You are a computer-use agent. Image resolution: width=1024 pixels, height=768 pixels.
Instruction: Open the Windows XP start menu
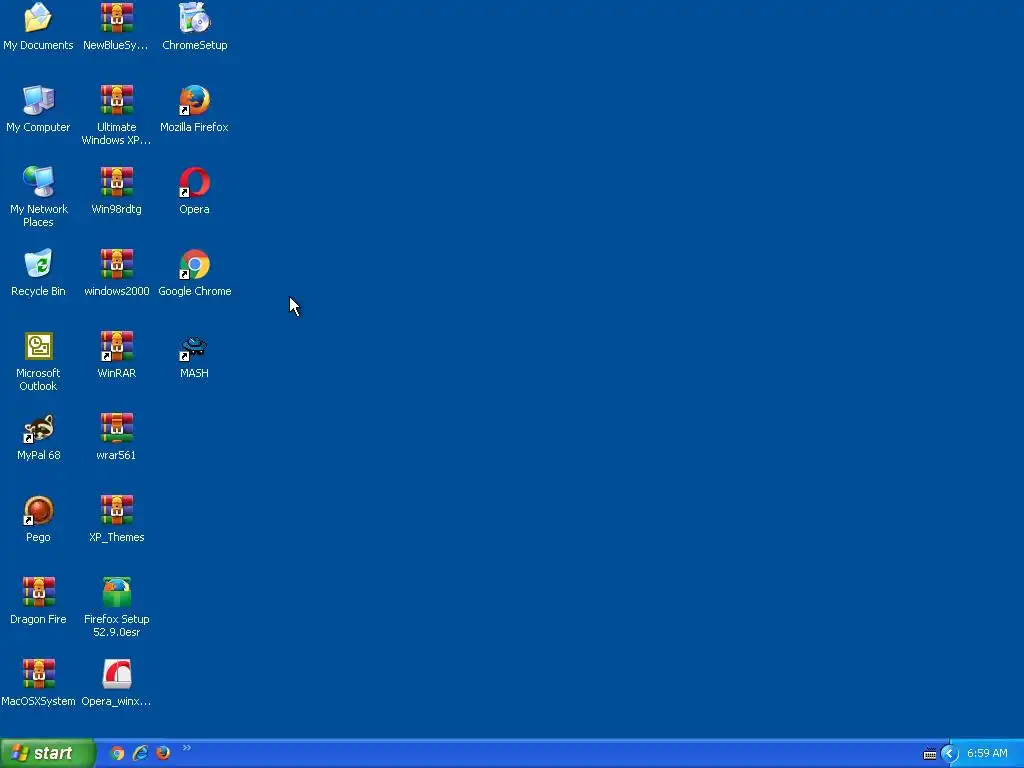pyautogui.click(x=47, y=754)
